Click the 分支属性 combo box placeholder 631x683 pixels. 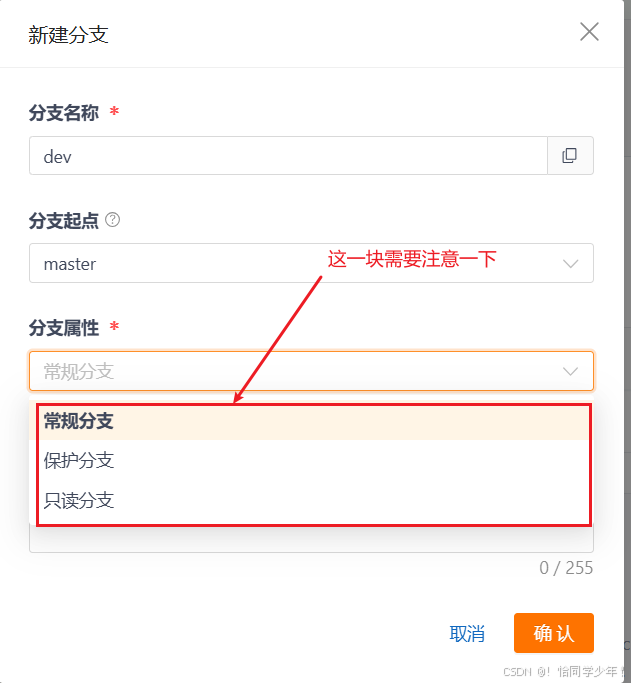[311, 371]
